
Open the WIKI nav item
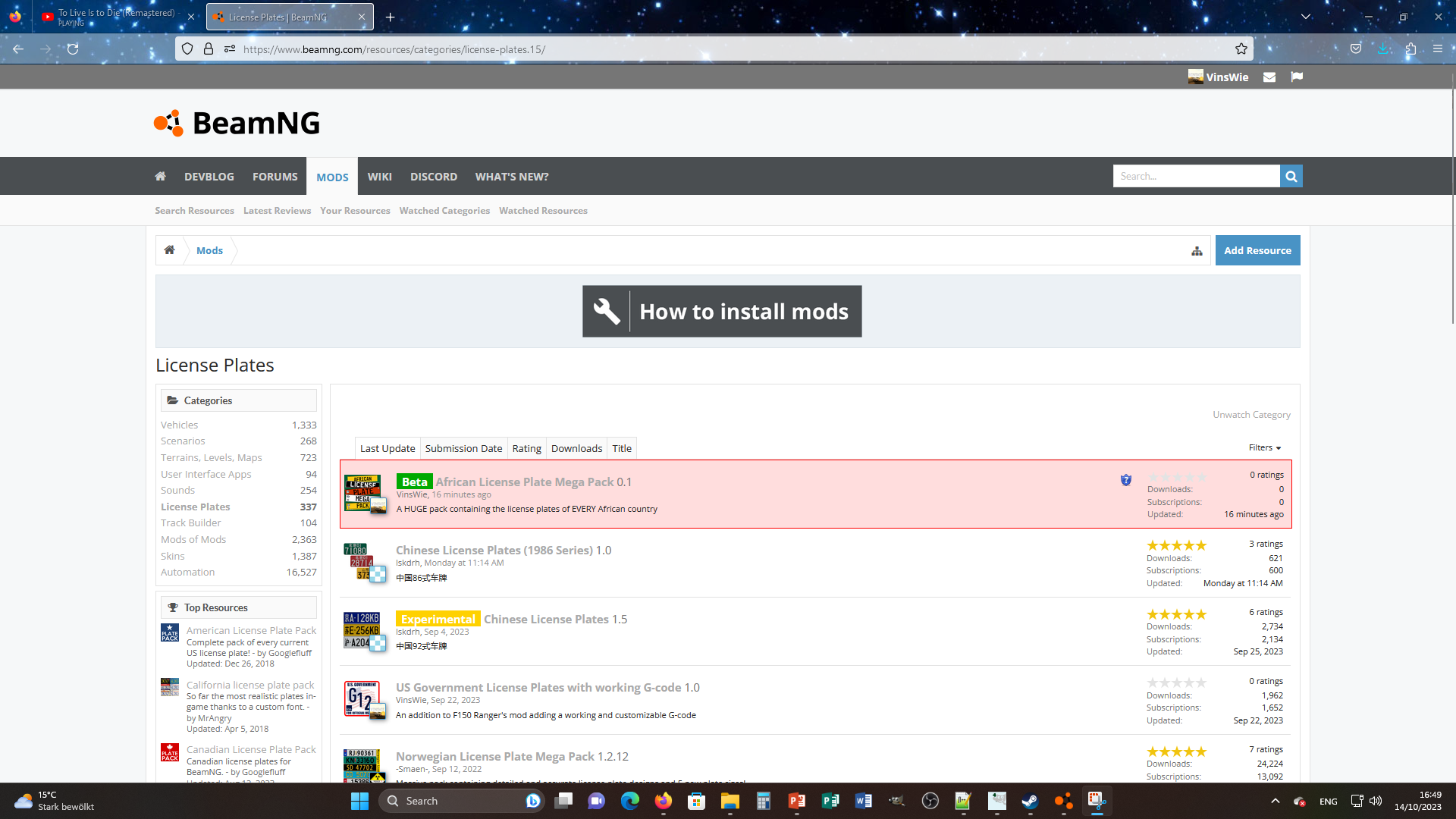[380, 176]
